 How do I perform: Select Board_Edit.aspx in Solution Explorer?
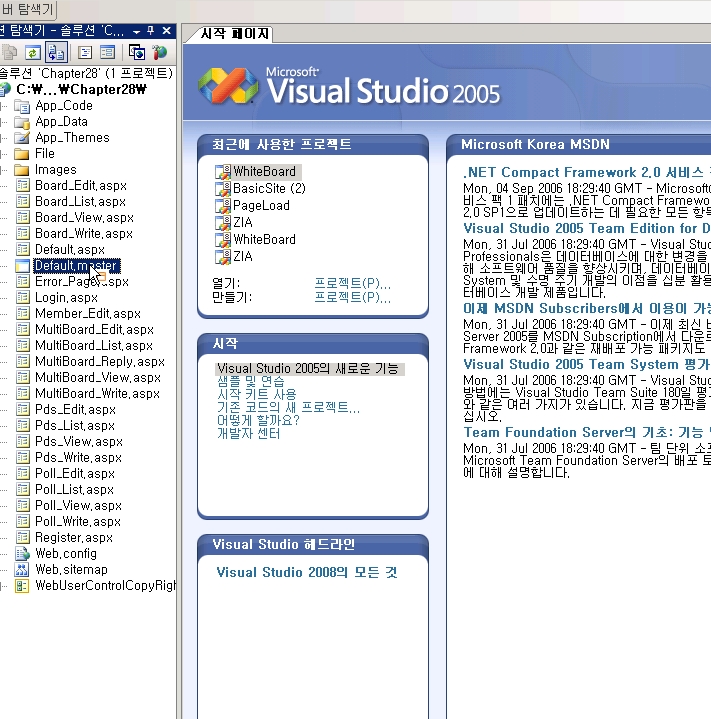[81, 186]
